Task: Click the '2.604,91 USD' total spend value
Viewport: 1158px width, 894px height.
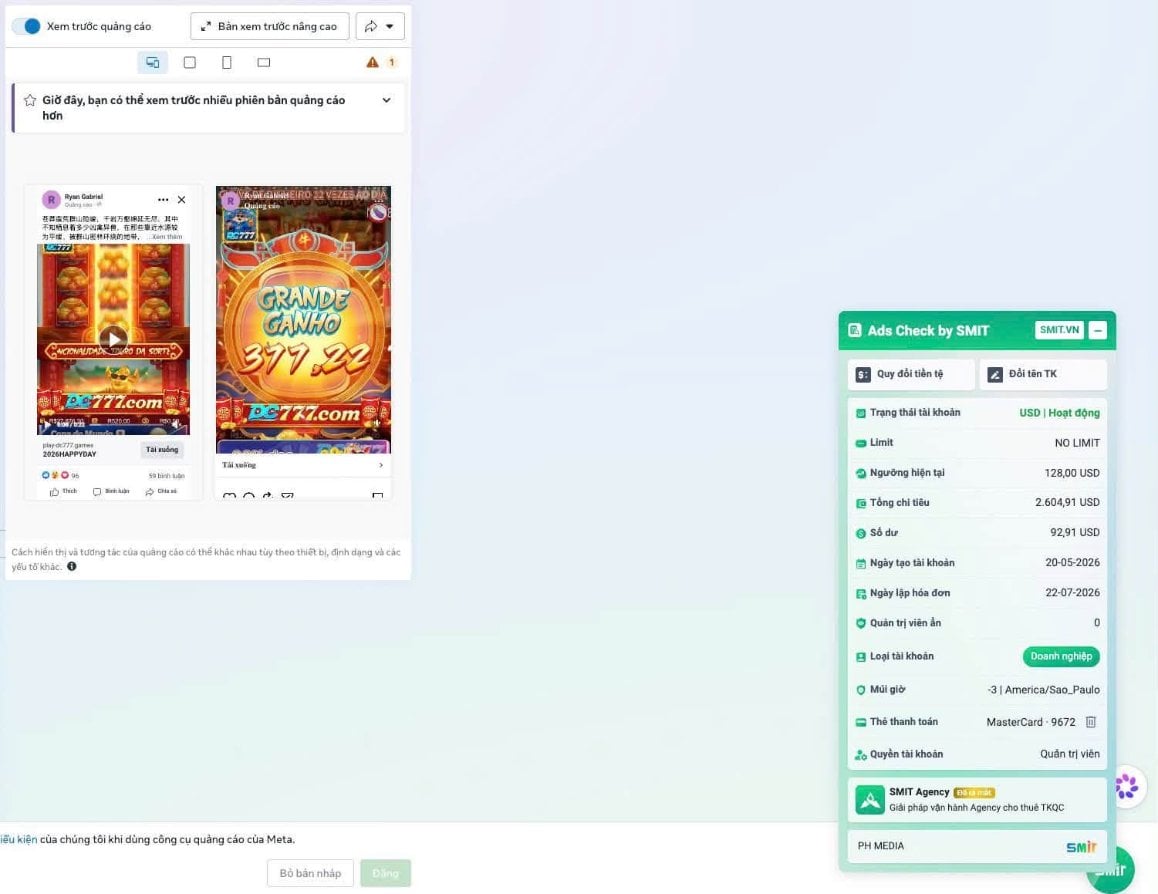Action: [x=1067, y=502]
